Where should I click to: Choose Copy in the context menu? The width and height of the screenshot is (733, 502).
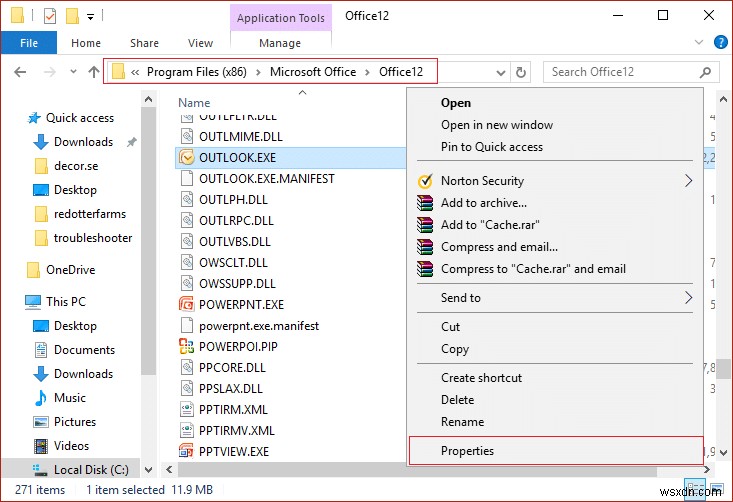point(554,349)
